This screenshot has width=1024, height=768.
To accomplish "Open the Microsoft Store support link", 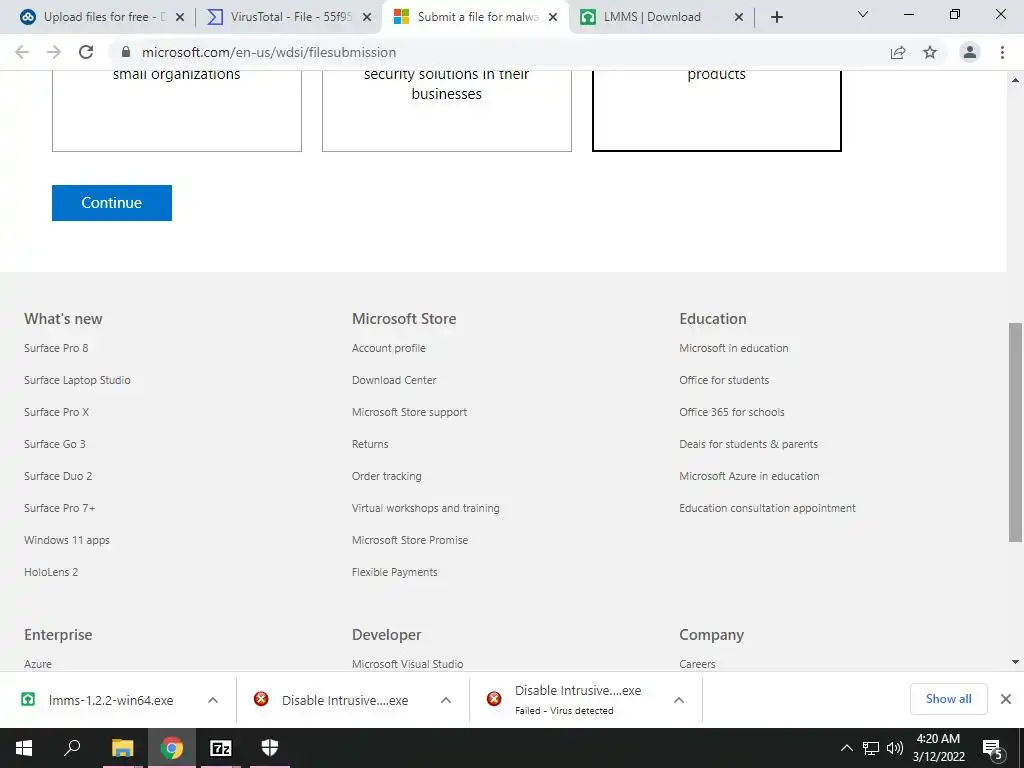I will pos(409,412).
